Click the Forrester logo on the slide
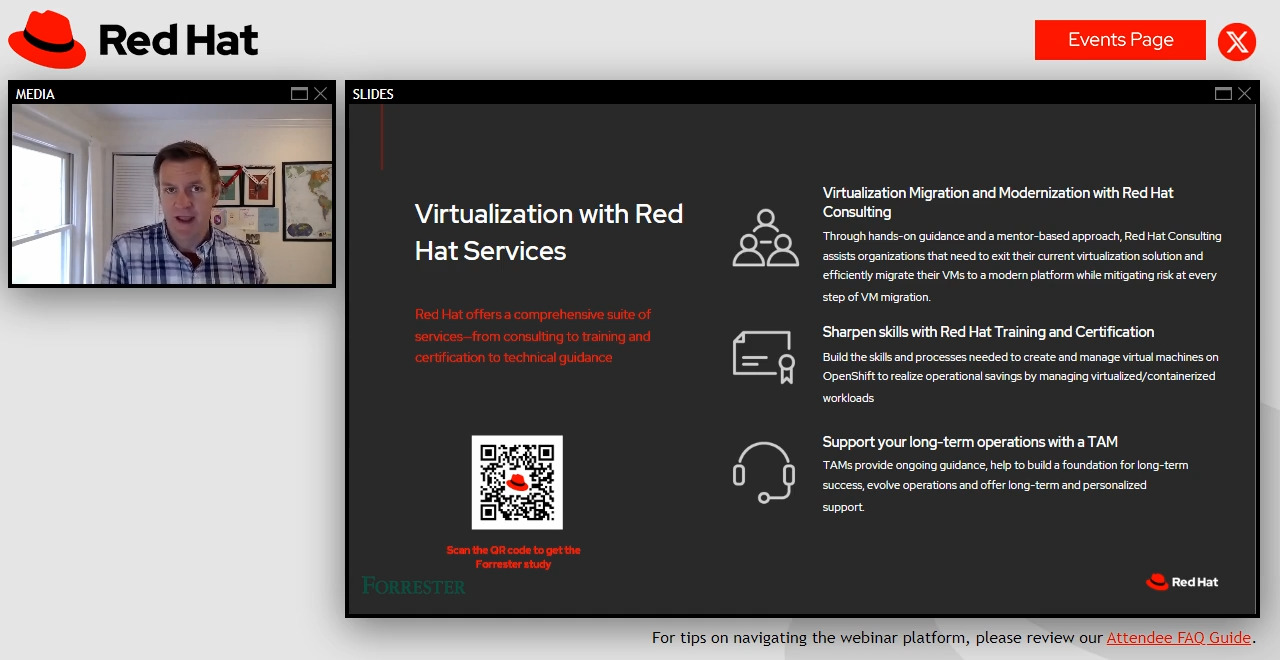 tap(413, 586)
